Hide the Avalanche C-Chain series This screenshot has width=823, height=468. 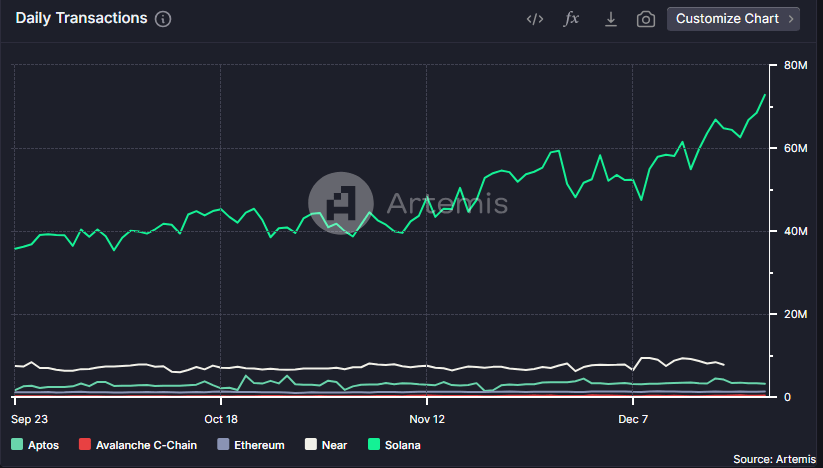tap(138, 444)
